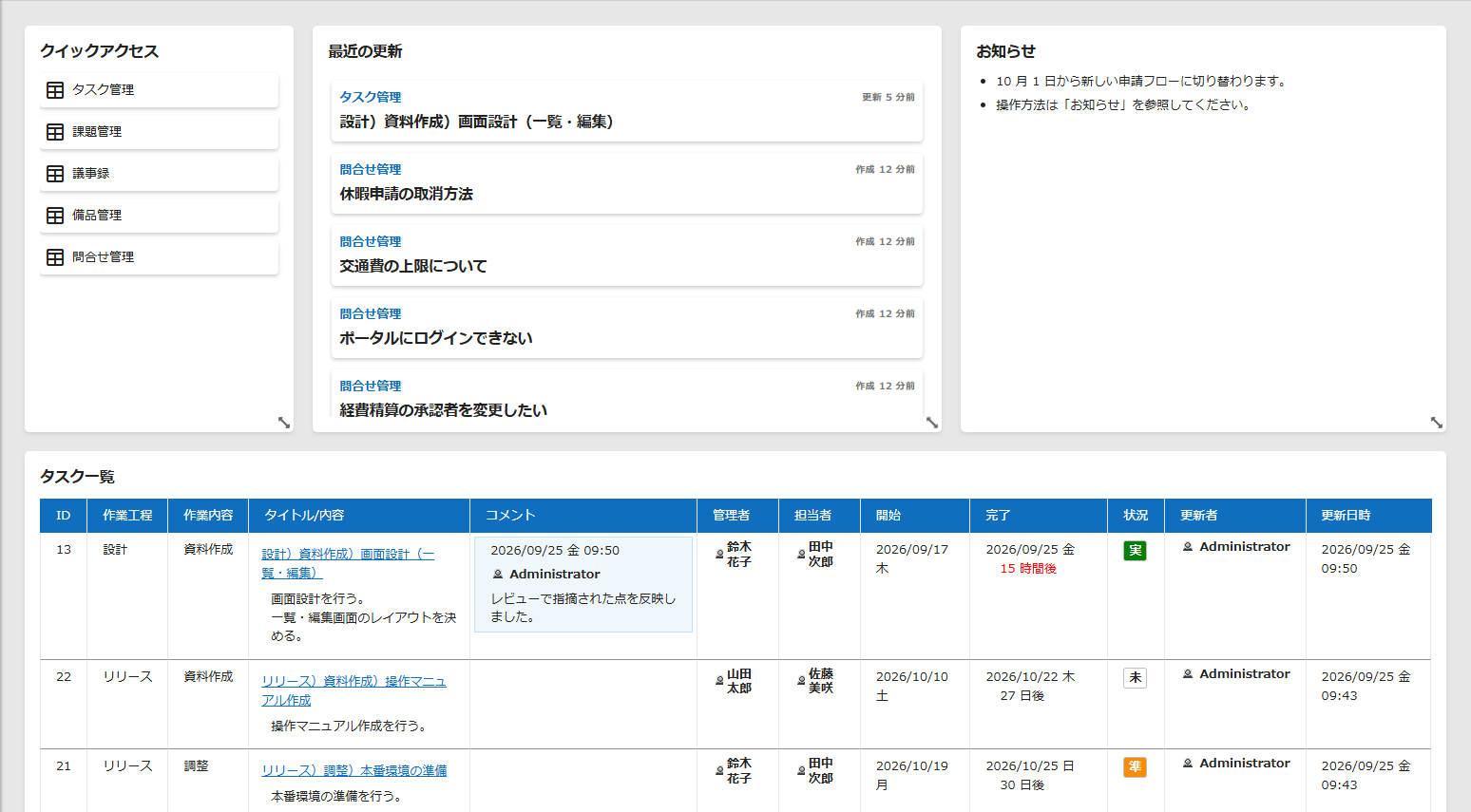Click the red 15 時間後 text
This screenshot has height=812, width=1471.
(1028, 569)
